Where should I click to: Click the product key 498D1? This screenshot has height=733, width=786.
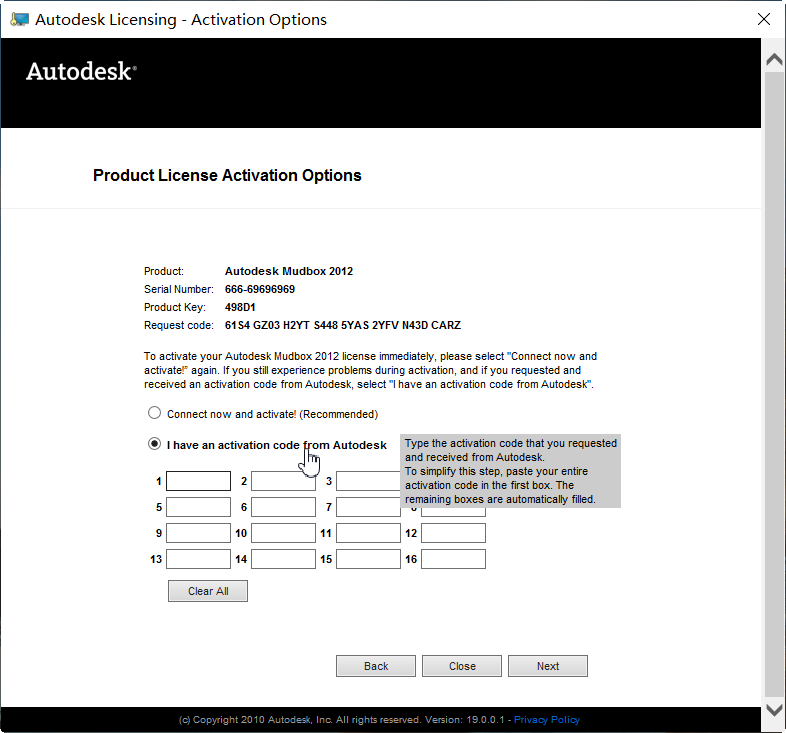coord(240,307)
